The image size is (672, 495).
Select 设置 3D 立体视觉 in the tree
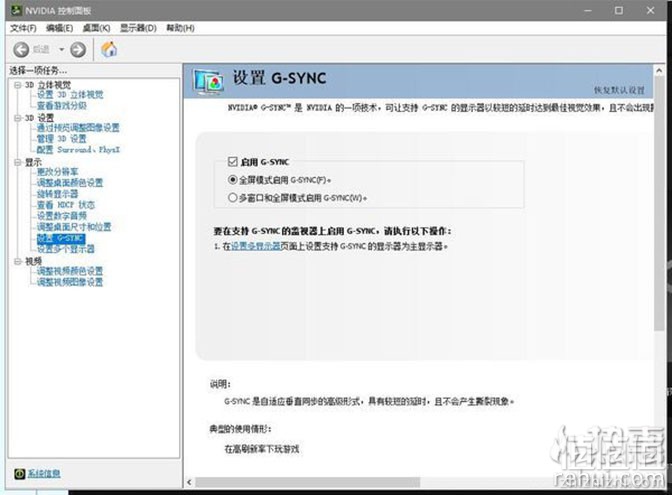point(70,95)
